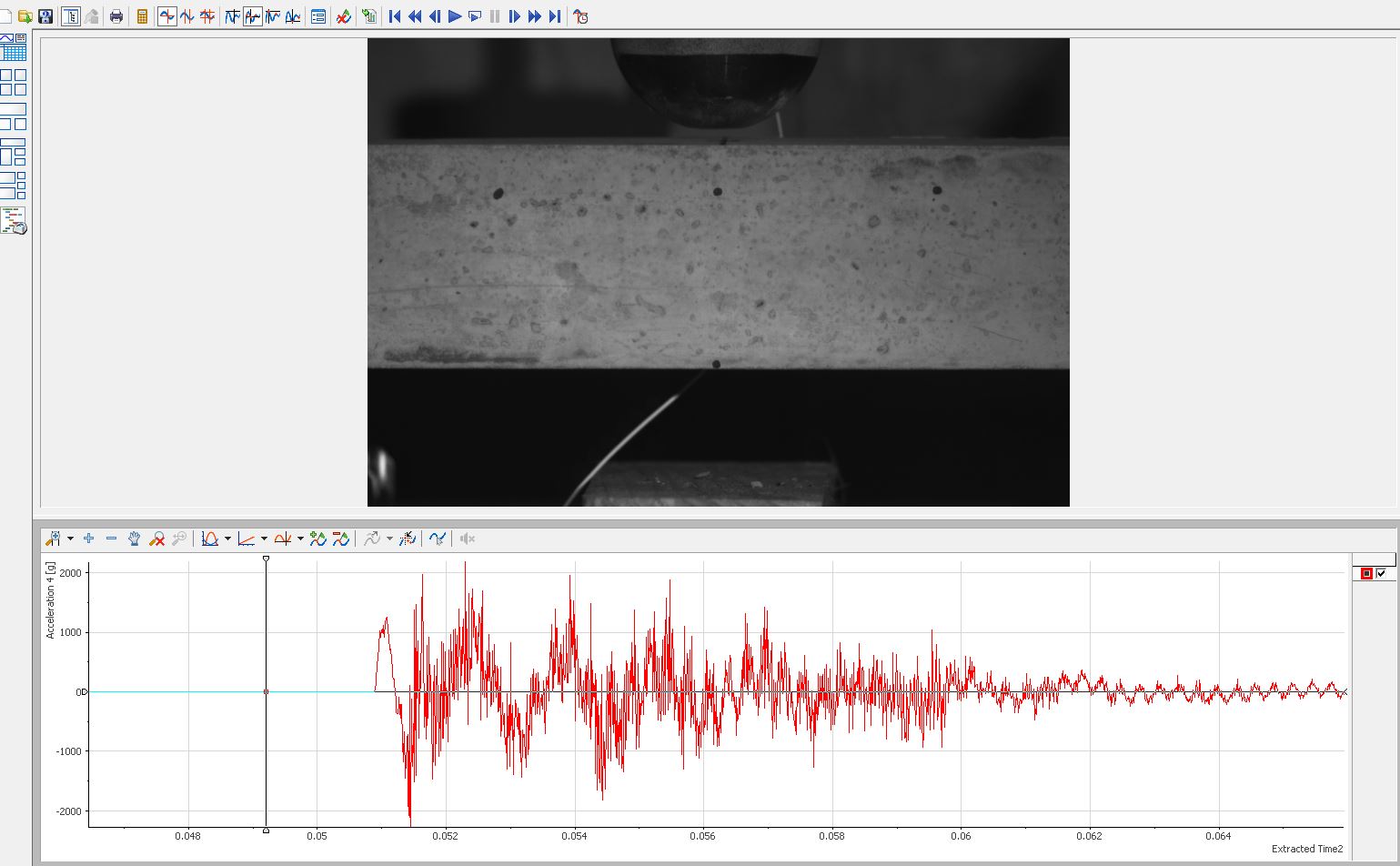Select the pan hand tool
The image size is (1400, 866).
pyautogui.click(x=134, y=539)
